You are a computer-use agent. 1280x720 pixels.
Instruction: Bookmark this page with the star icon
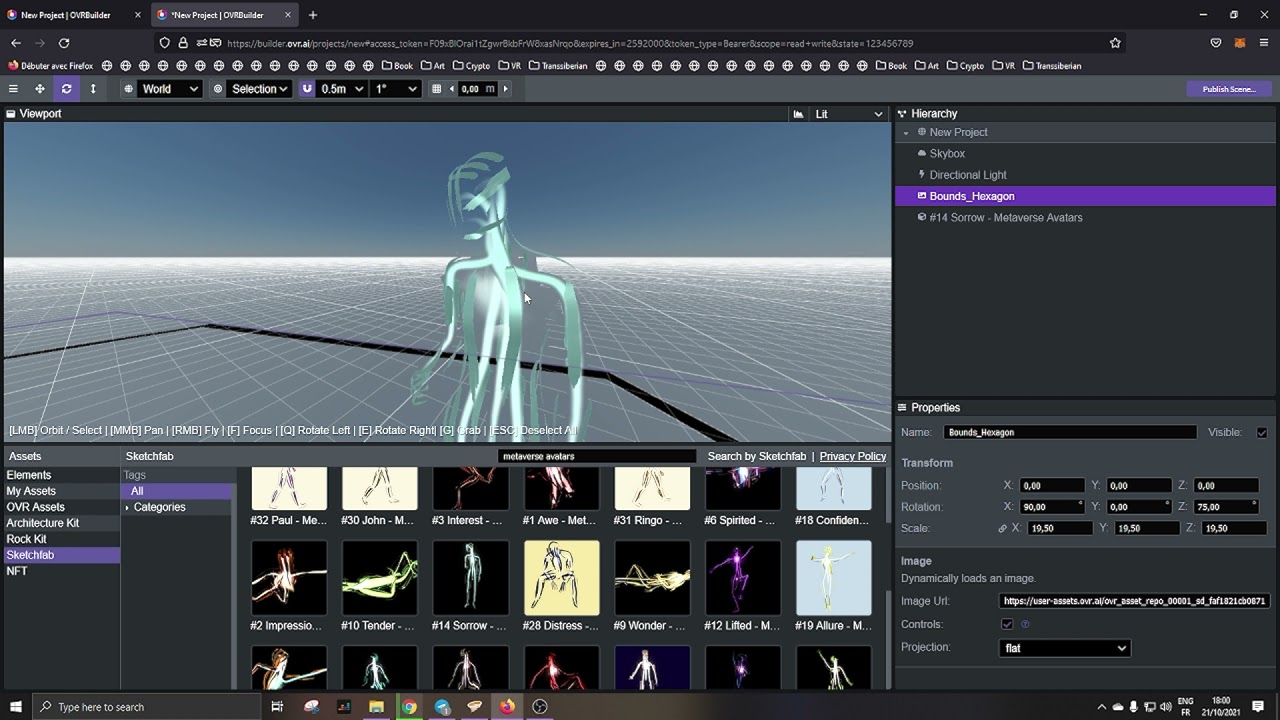(x=1115, y=43)
